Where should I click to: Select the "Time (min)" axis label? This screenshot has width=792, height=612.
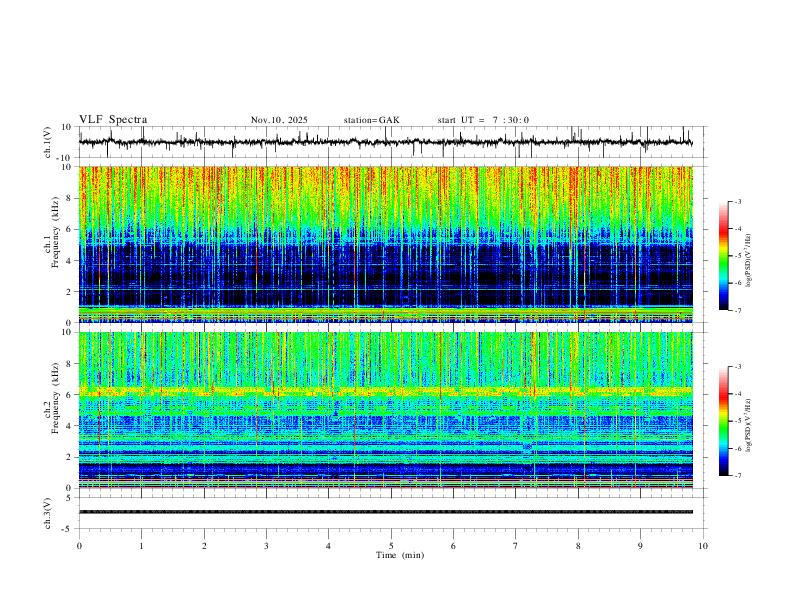point(400,555)
